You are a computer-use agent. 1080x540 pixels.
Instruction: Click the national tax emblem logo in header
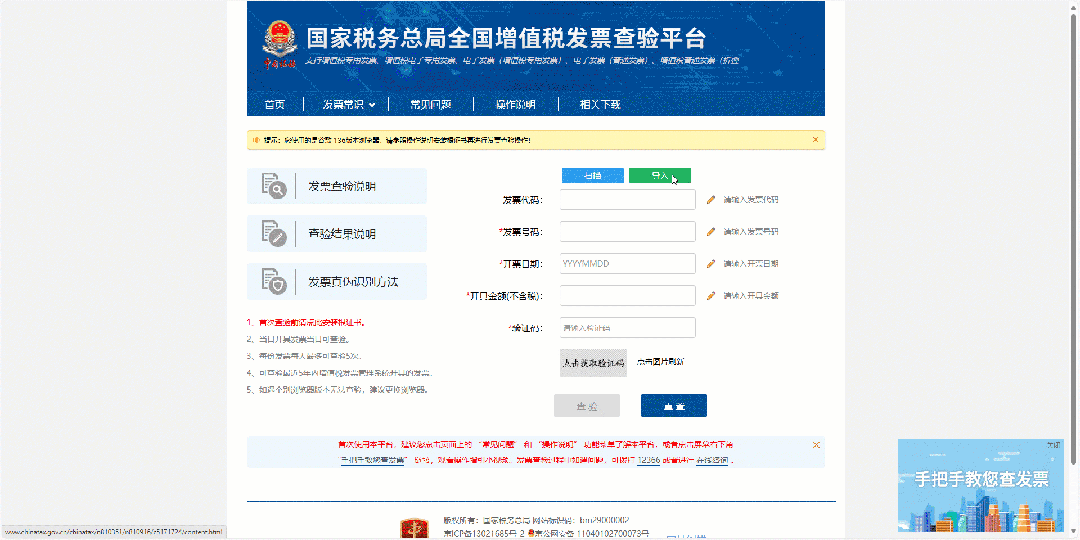coord(280,44)
